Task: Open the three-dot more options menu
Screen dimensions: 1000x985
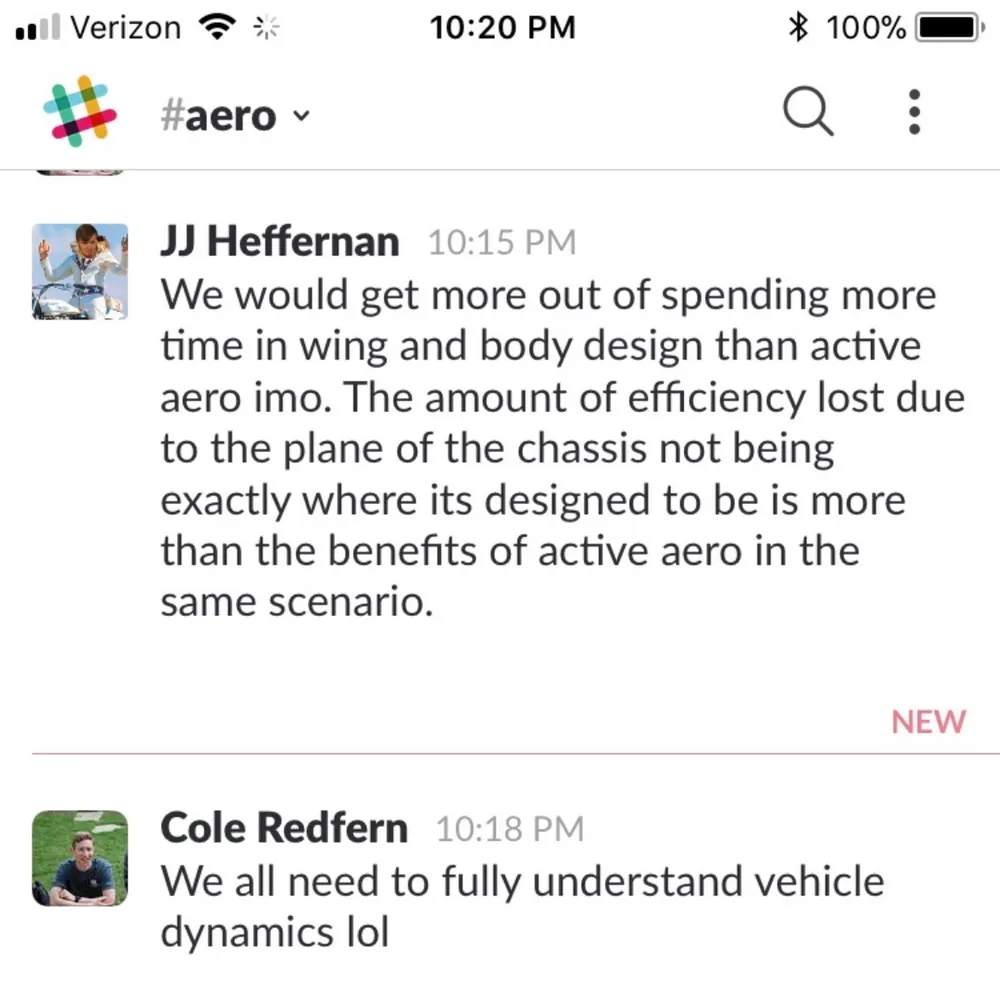Action: [914, 112]
